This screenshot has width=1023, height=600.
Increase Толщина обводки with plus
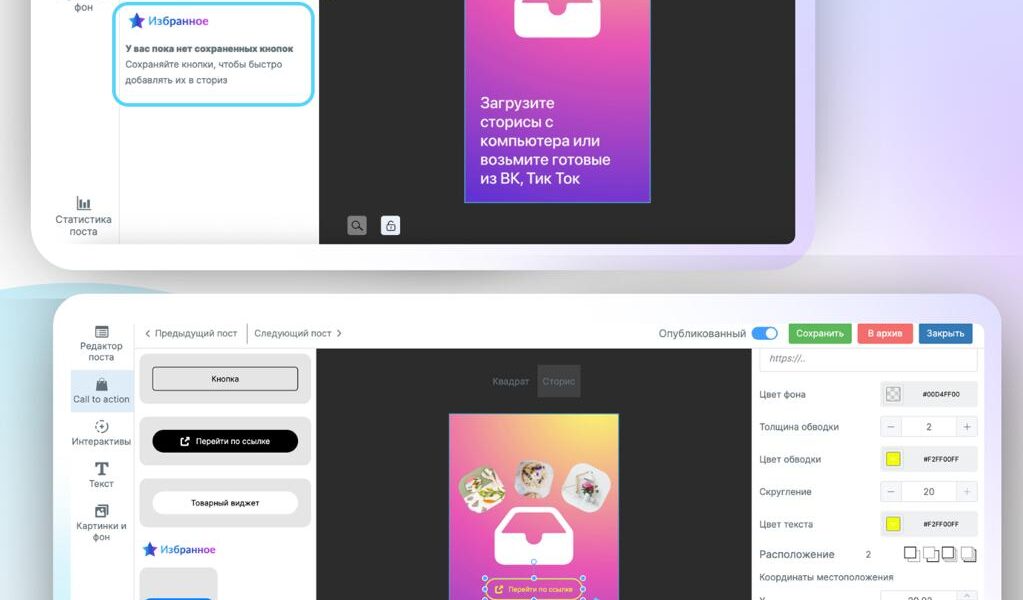[967, 427]
